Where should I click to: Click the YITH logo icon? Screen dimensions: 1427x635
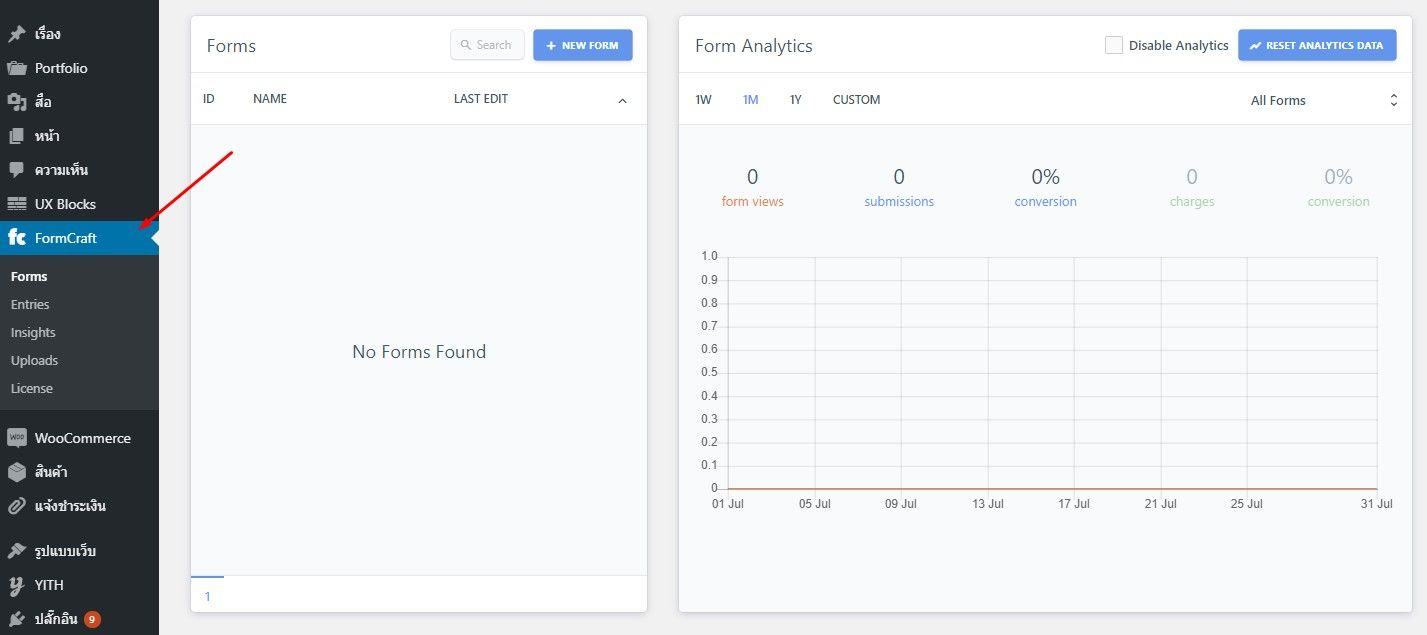point(17,585)
